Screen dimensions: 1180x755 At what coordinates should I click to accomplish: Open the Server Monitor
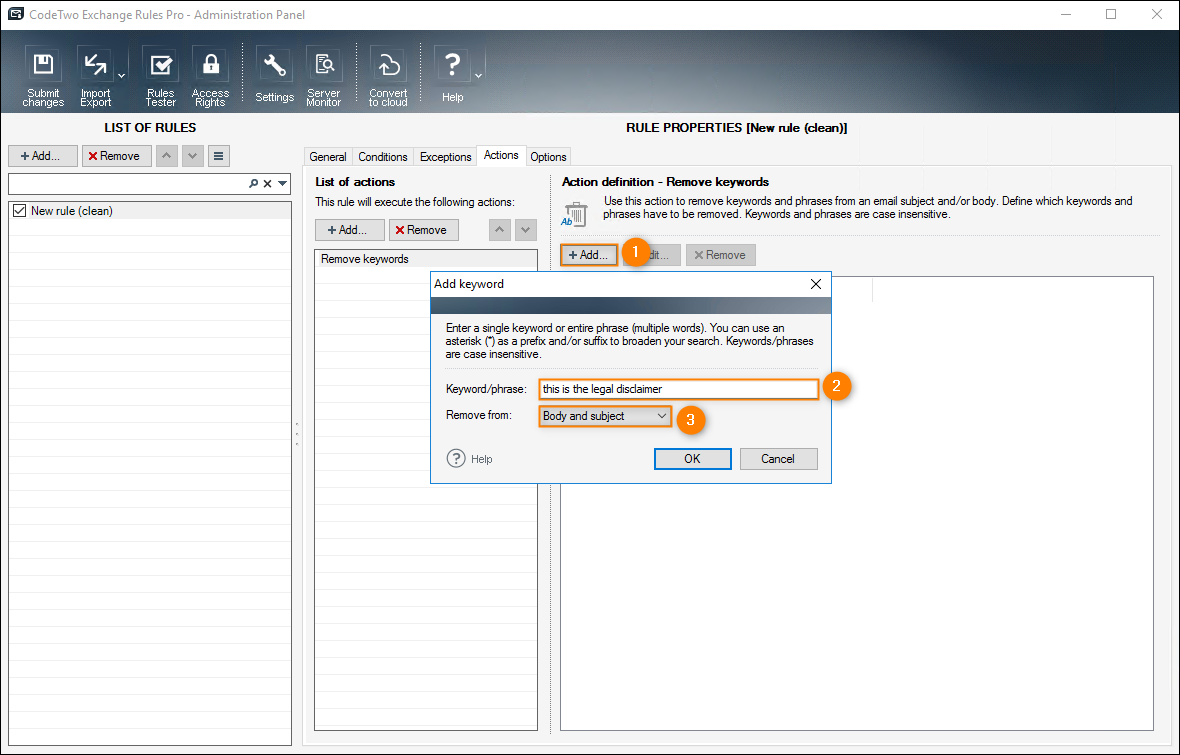pos(324,75)
